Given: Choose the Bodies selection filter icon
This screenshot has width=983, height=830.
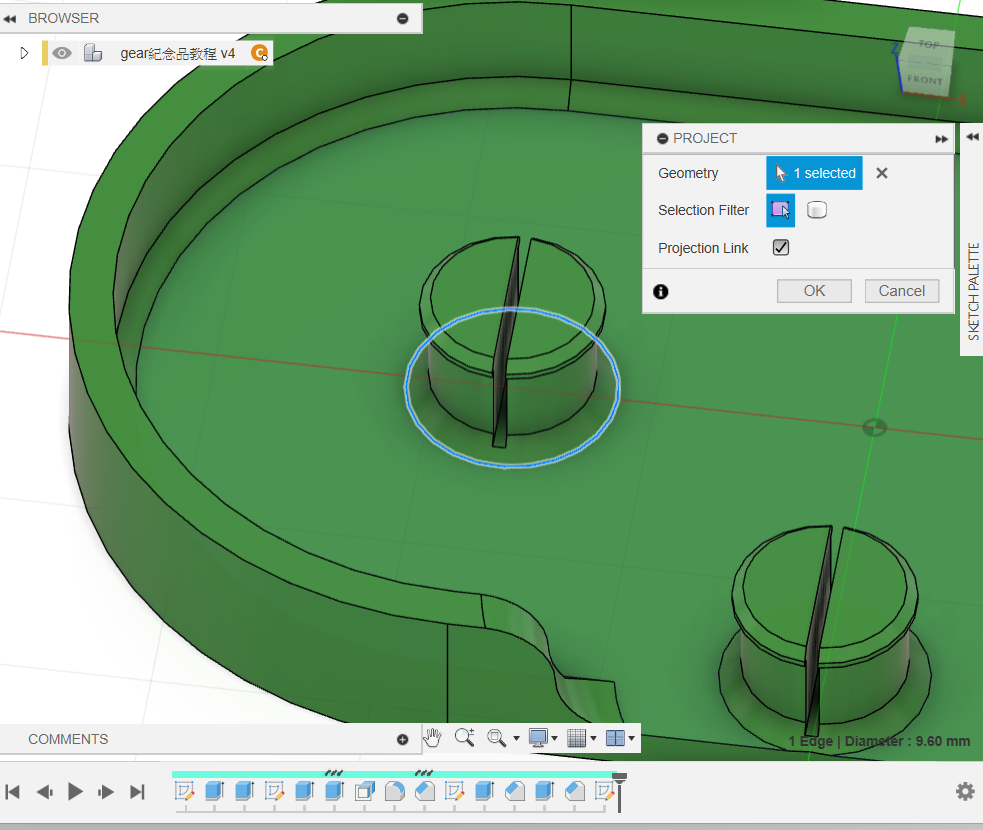Looking at the screenshot, I should tap(817, 210).
